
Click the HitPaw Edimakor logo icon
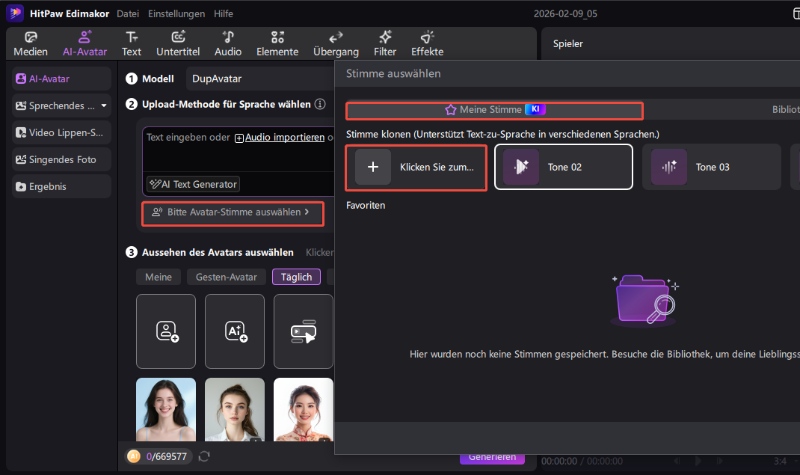(x=15, y=13)
